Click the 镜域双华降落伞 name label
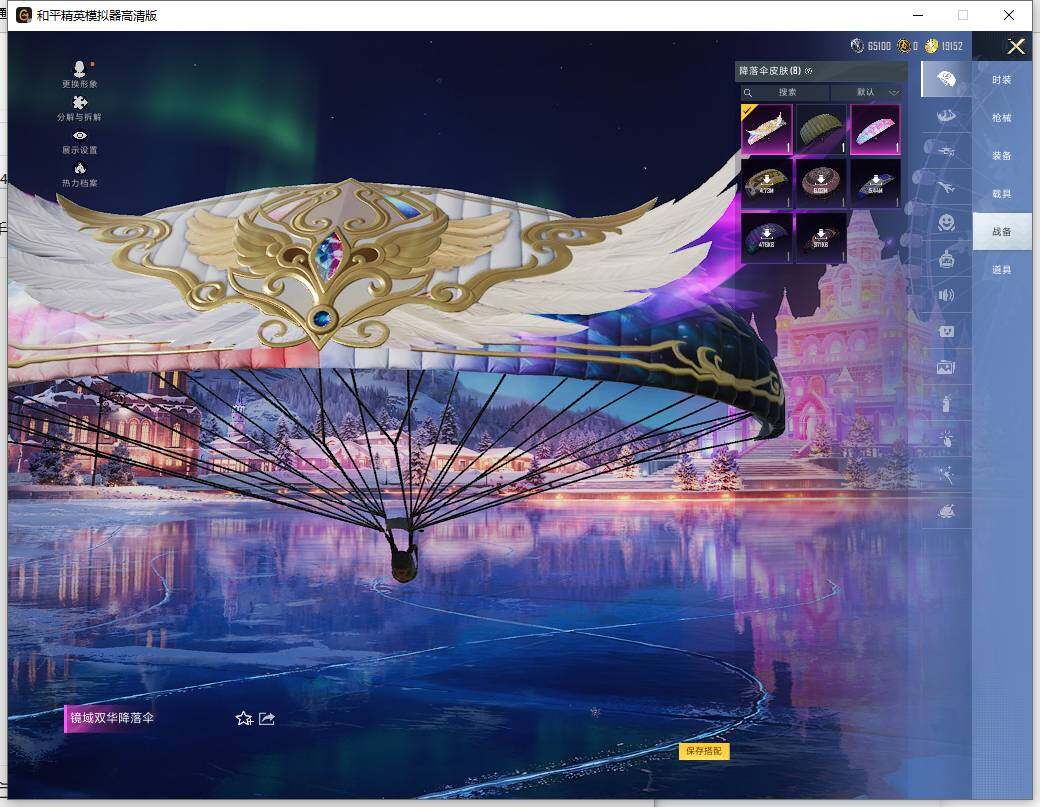 pyautogui.click(x=111, y=718)
